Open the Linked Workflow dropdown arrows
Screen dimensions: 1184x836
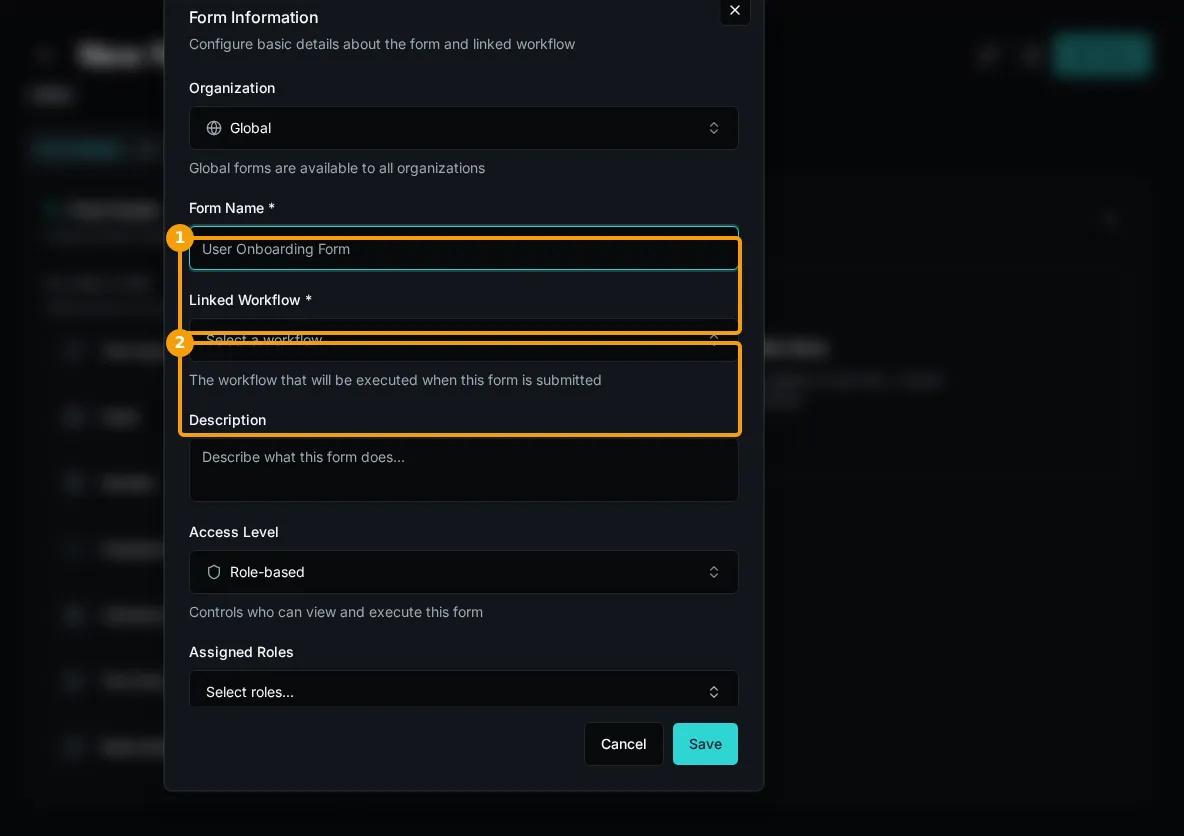tap(714, 340)
